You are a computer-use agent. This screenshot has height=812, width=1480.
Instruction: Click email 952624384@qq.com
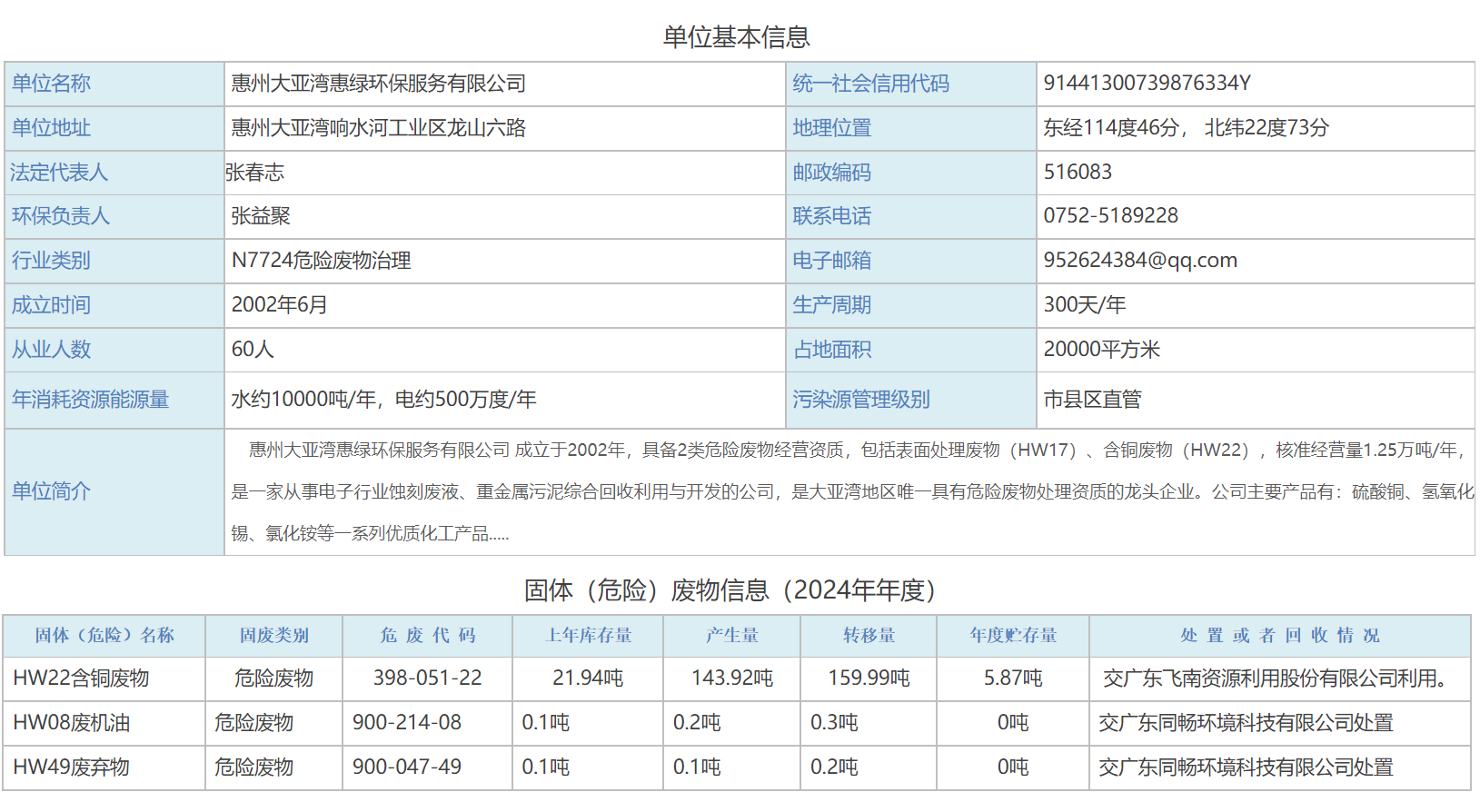coord(1140,261)
